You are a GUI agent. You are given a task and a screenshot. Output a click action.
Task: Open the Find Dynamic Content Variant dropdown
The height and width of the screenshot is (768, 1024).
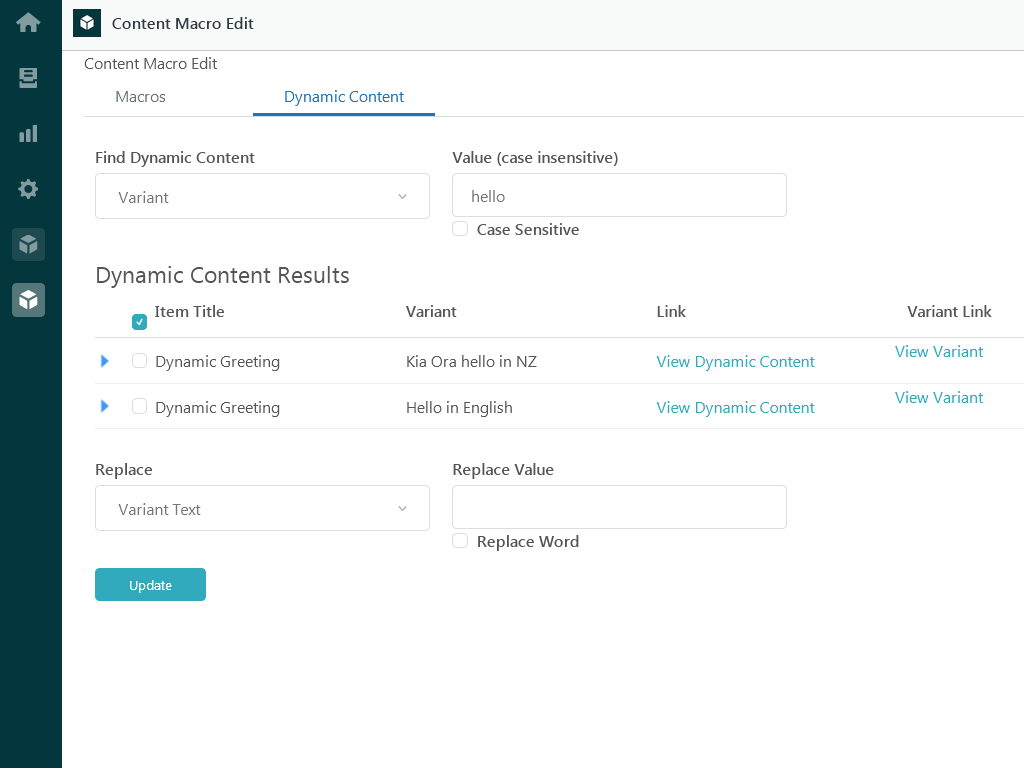(x=262, y=196)
